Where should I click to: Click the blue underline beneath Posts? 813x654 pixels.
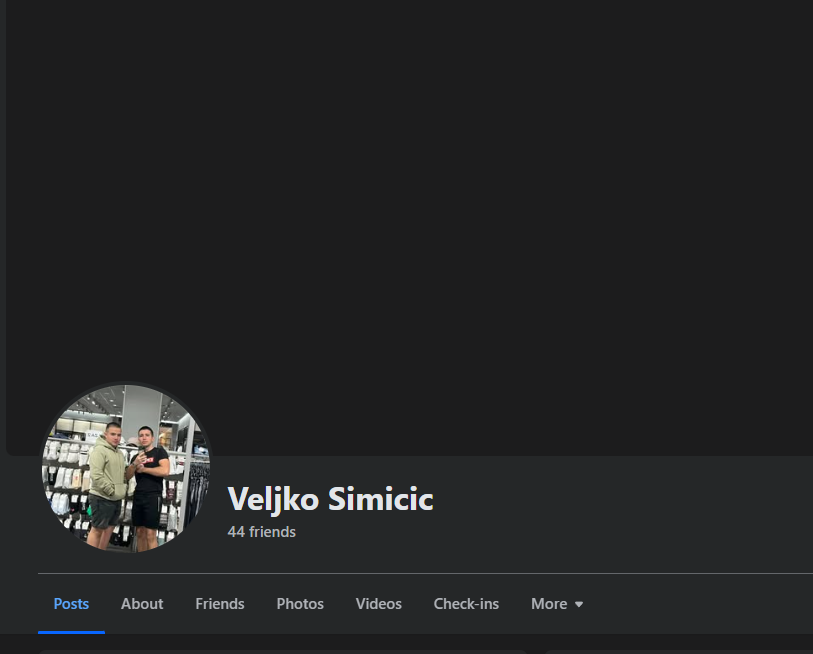(x=72, y=632)
